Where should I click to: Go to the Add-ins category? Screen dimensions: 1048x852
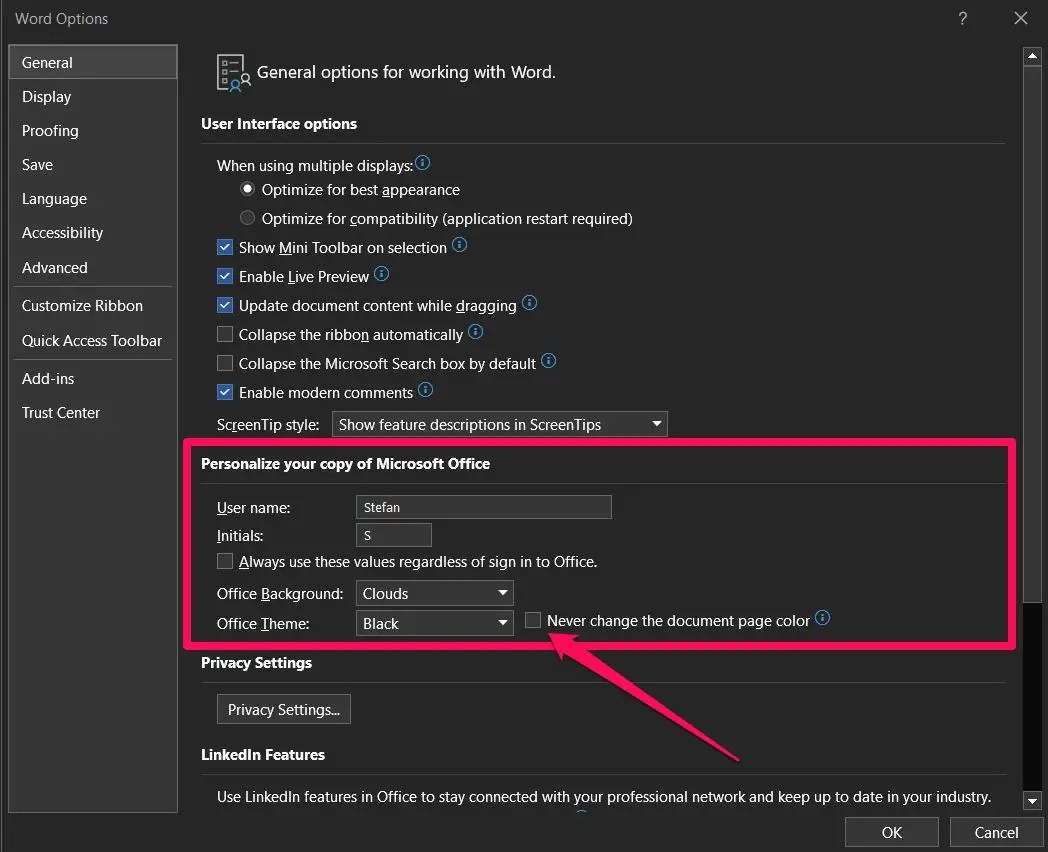click(93, 379)
